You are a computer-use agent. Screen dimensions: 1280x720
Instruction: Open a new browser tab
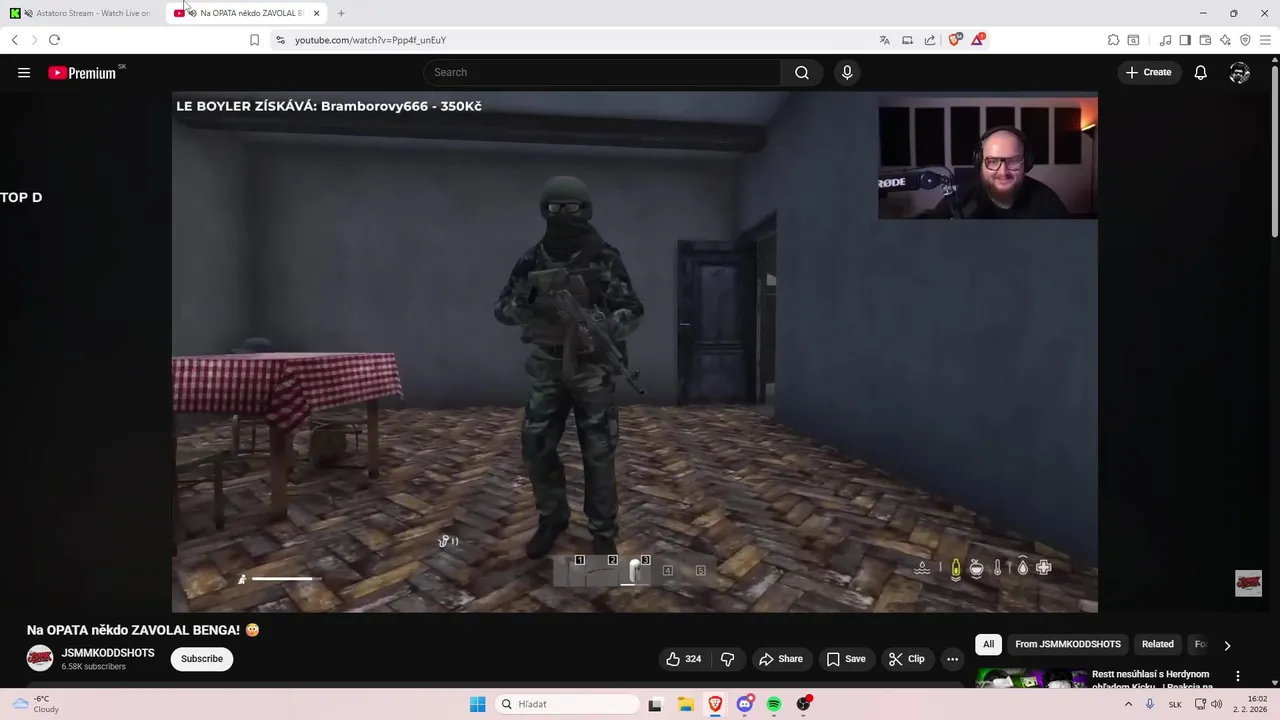(341, 13)
